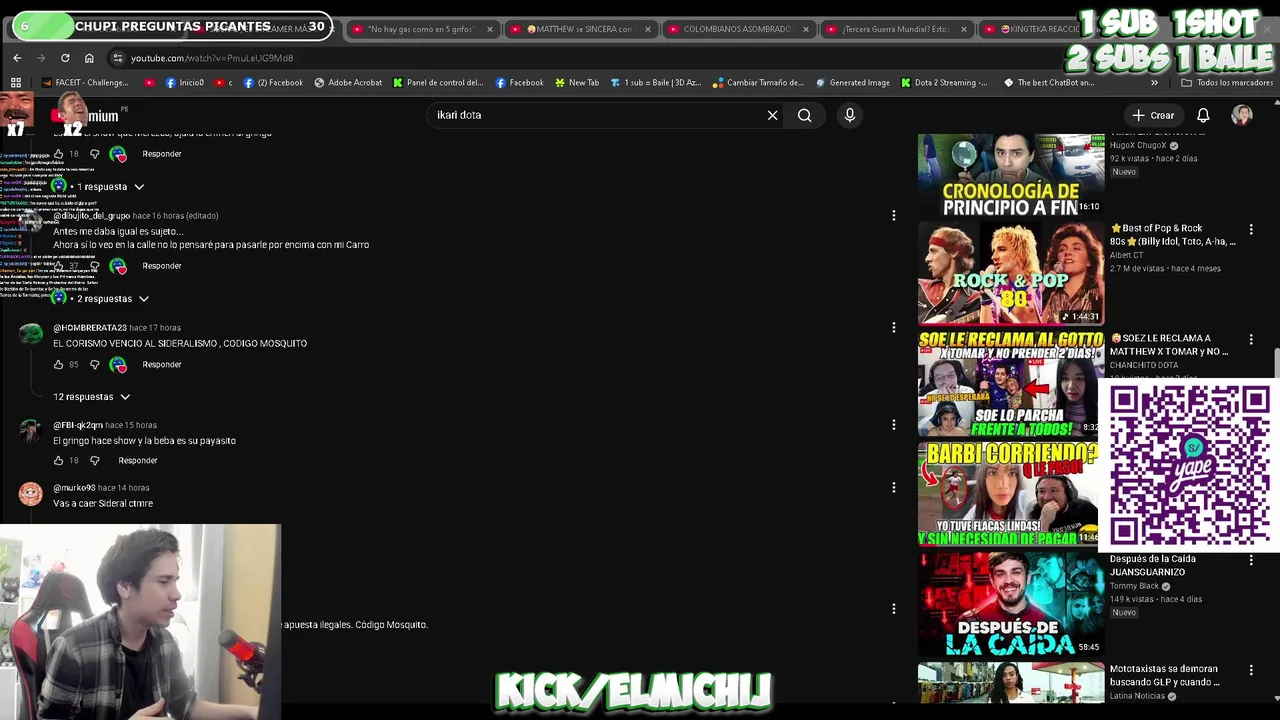Like the @HOMBRERATA23 comment
The width and height of the screenshot is (1280, 720).
(58, 365)
